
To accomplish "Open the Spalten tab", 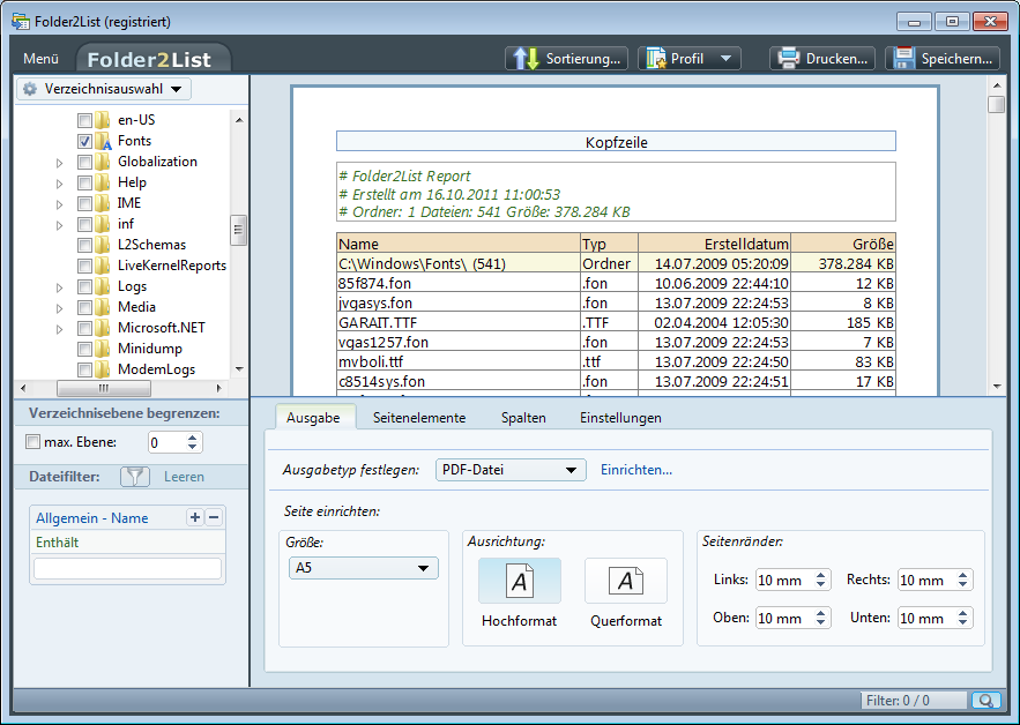I will tap(523, 418).
